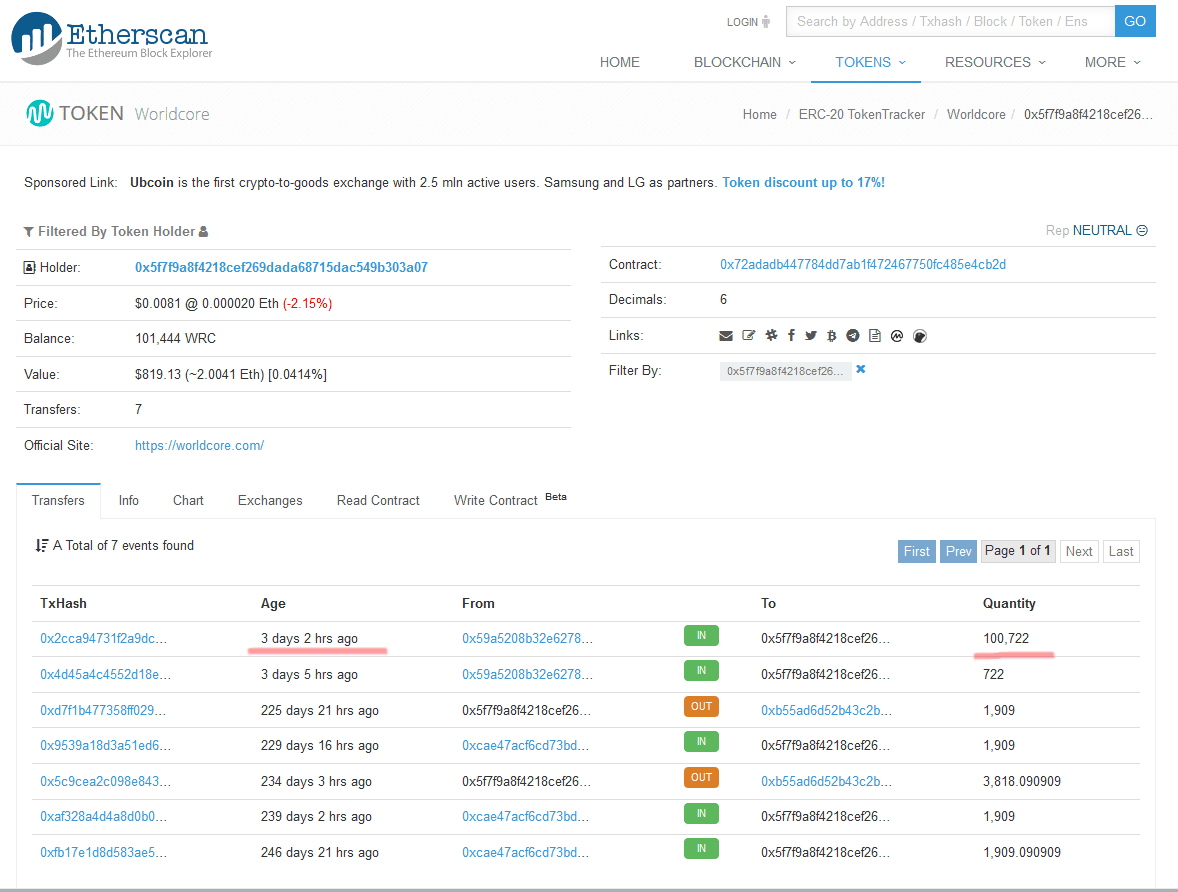Open From address 0xcae47acf6cd73bd in 239 days row
The width and height of the screenshot is (1178, 892).
coord(525,816)
